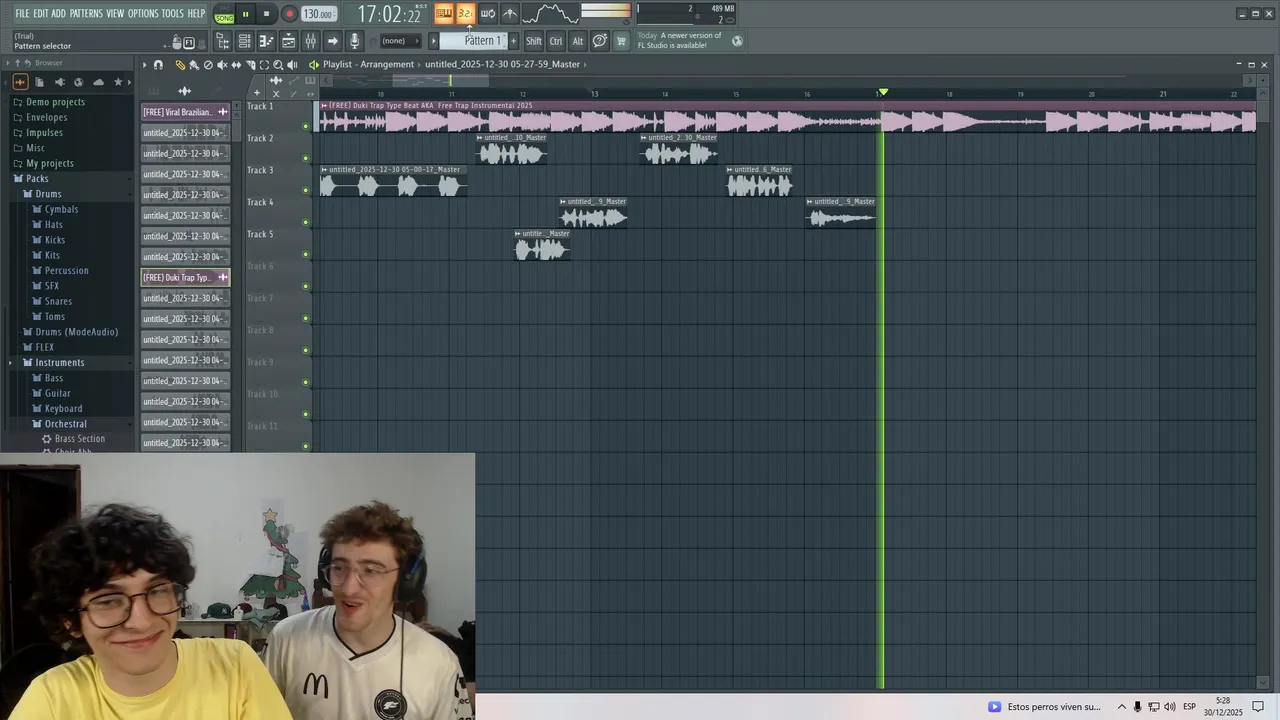Open the TOOLS menu
Image resolution: width=1280 pixels, height=720 pixels.
coord(173,13)
